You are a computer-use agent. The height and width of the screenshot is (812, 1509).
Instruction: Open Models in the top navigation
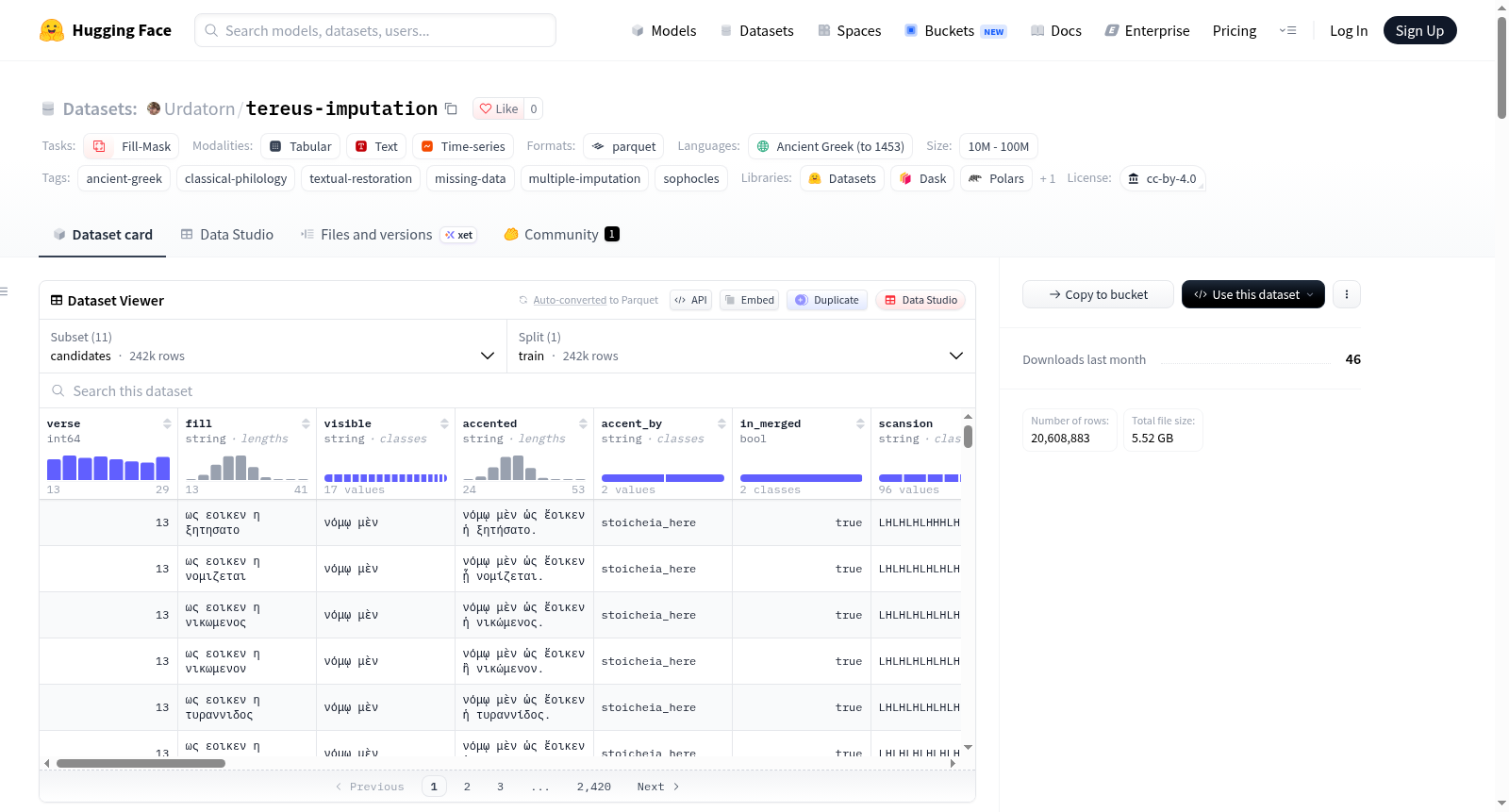664,30
